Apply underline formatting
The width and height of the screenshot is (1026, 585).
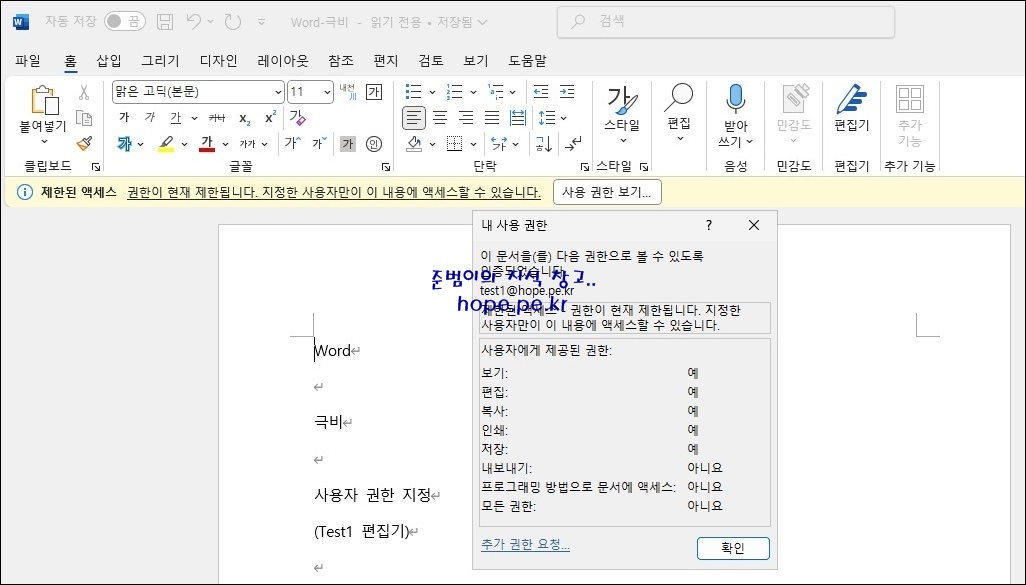click(x=175, y=118)
